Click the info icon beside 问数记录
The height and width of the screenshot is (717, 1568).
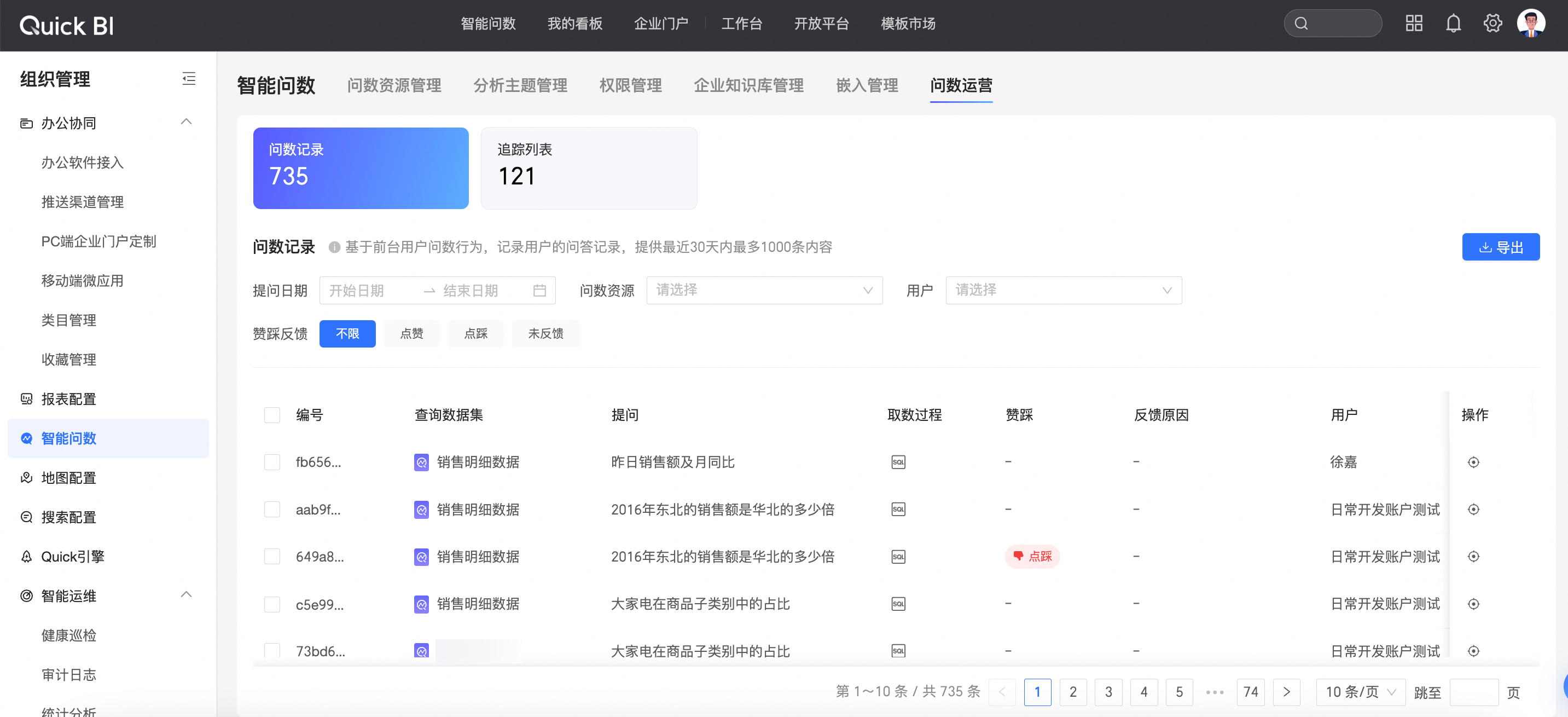pyautogui.click(x=334, y=247)
